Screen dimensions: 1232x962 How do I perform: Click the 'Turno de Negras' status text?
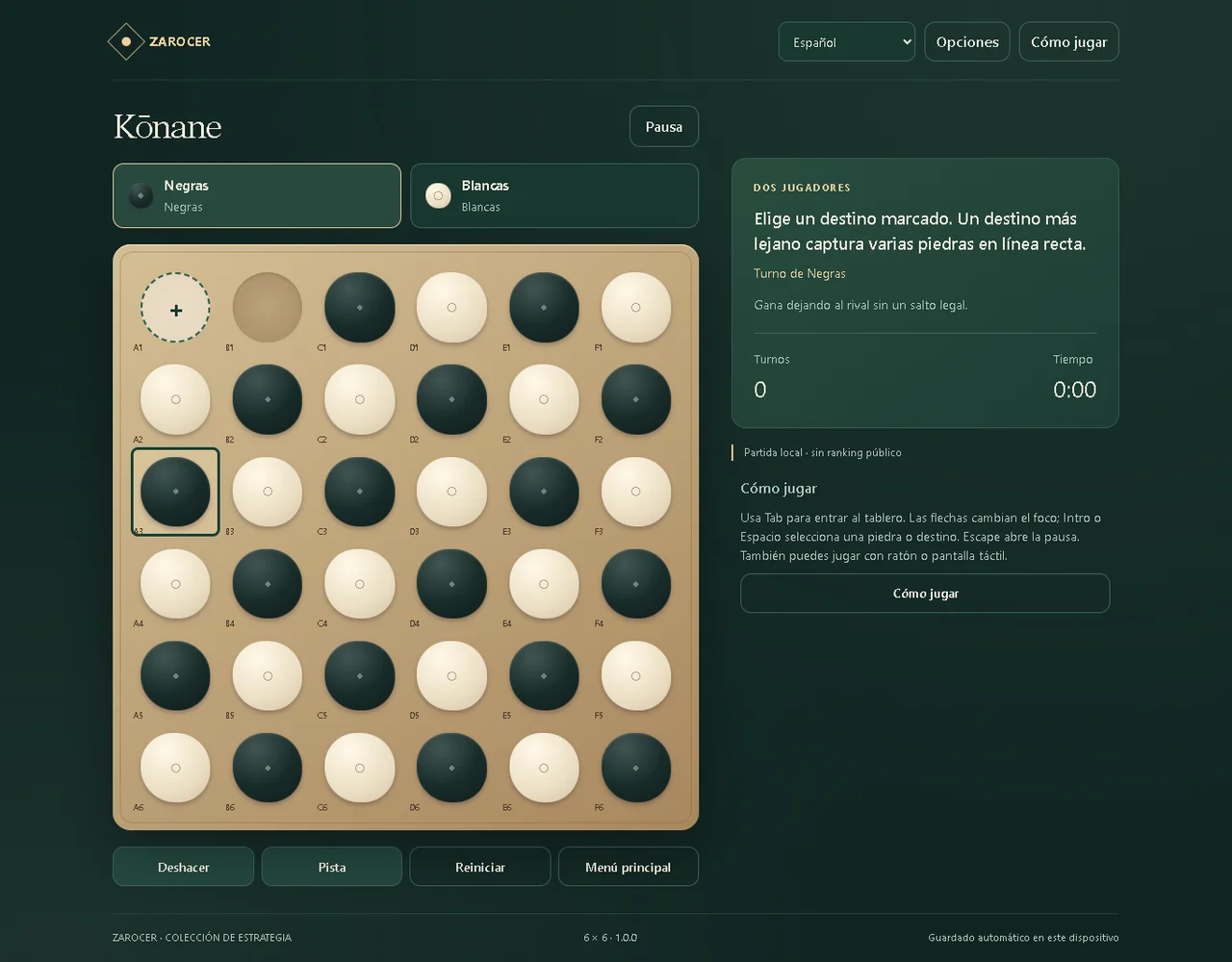[800, 273]
